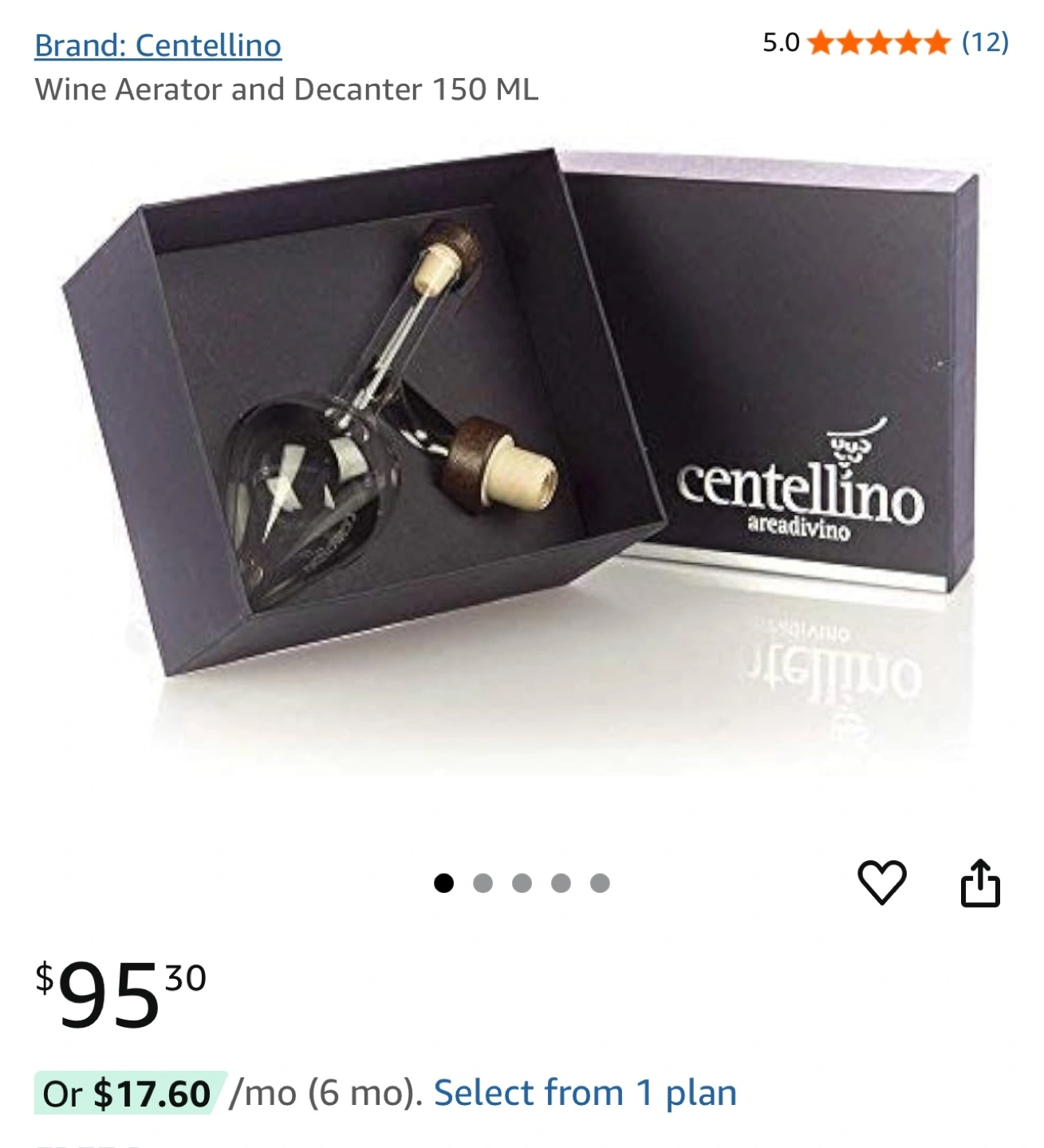Tap the Or $17.60 monthly payment badge

click(128, 1093)
